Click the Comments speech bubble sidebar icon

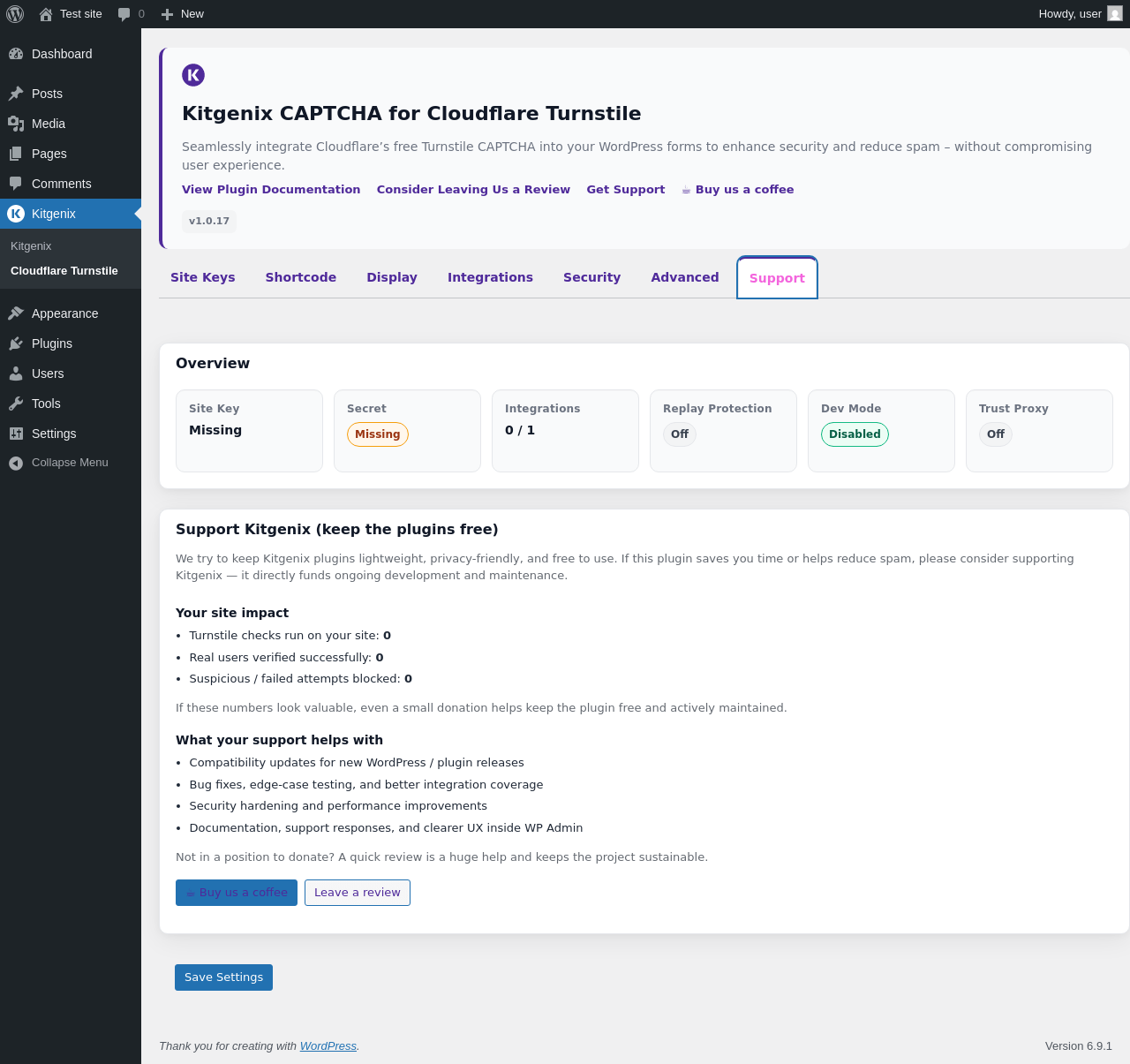coord(16,184)
